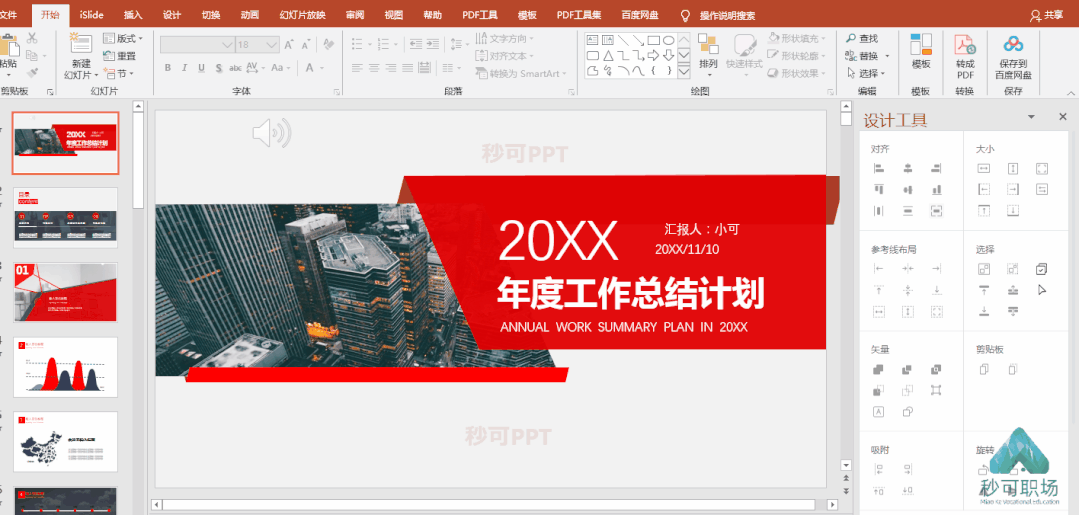
Task: Click the 模板 template icon button
Action: point(921,52)
